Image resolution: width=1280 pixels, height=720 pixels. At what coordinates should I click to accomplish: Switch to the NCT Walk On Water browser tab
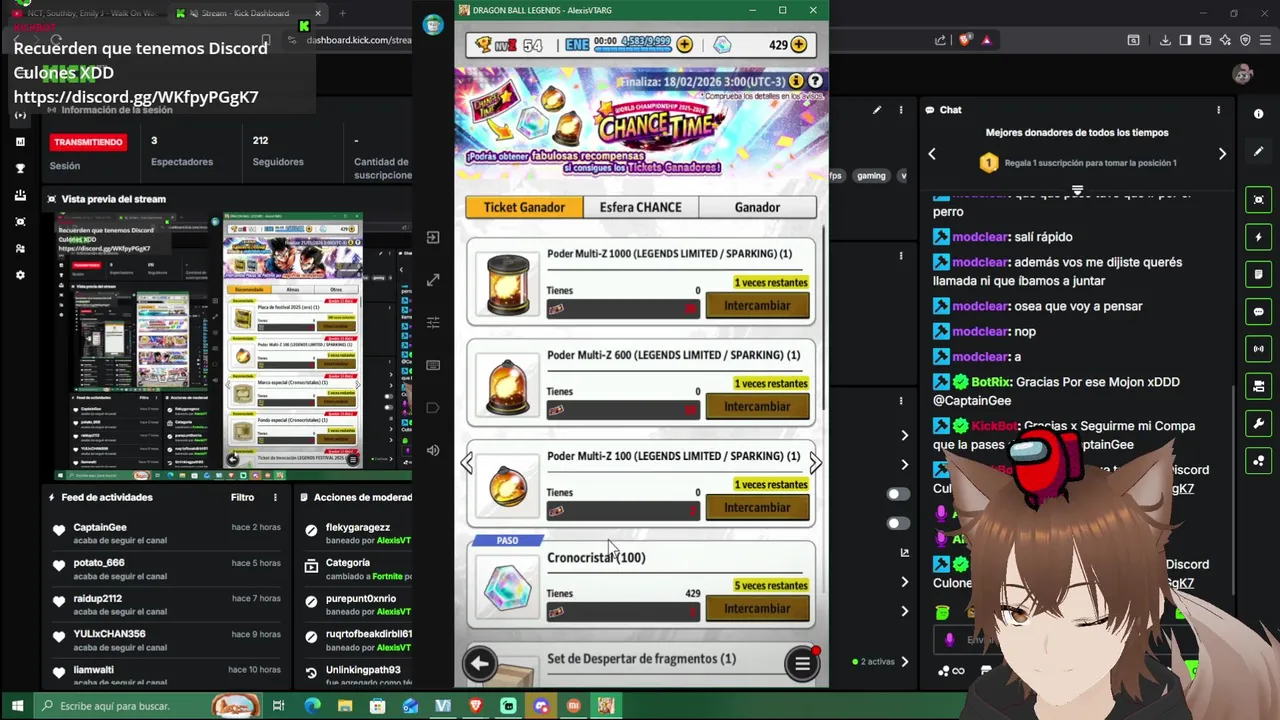point(84,13)
